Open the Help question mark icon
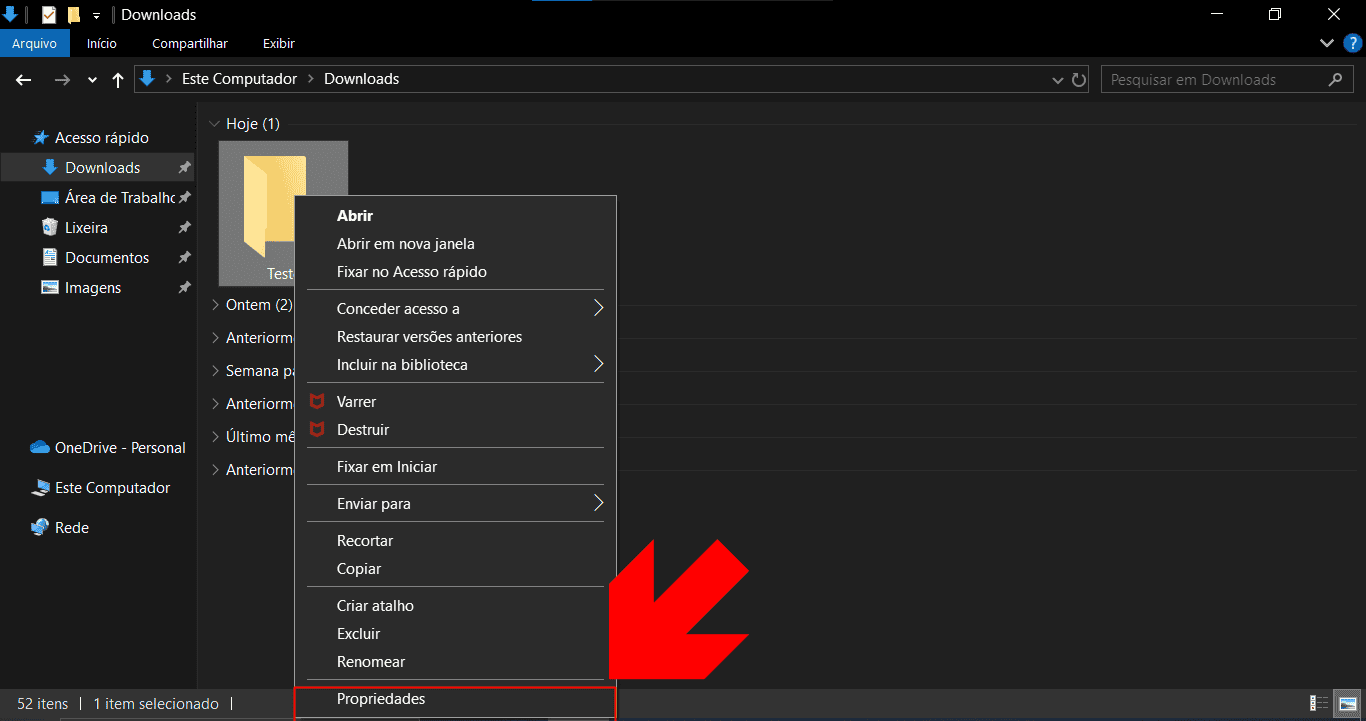This screenshot has height=721, width=1366. tap(1352, 43)
